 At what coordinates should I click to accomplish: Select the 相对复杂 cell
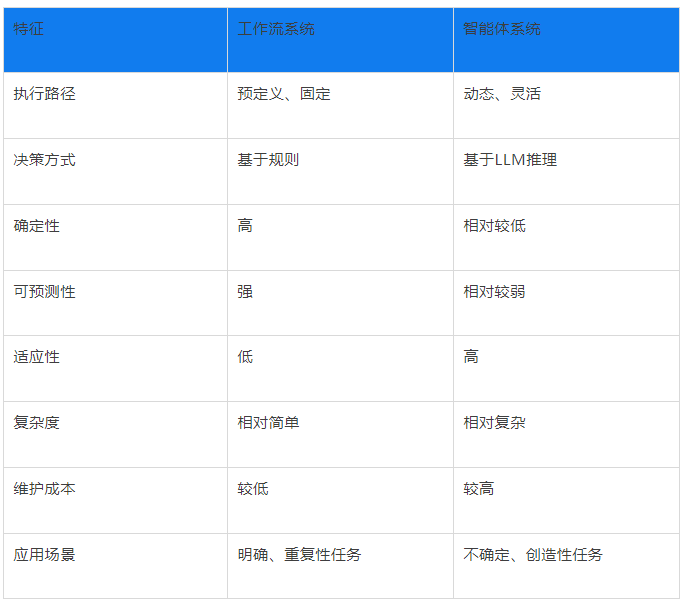point(567,435)
